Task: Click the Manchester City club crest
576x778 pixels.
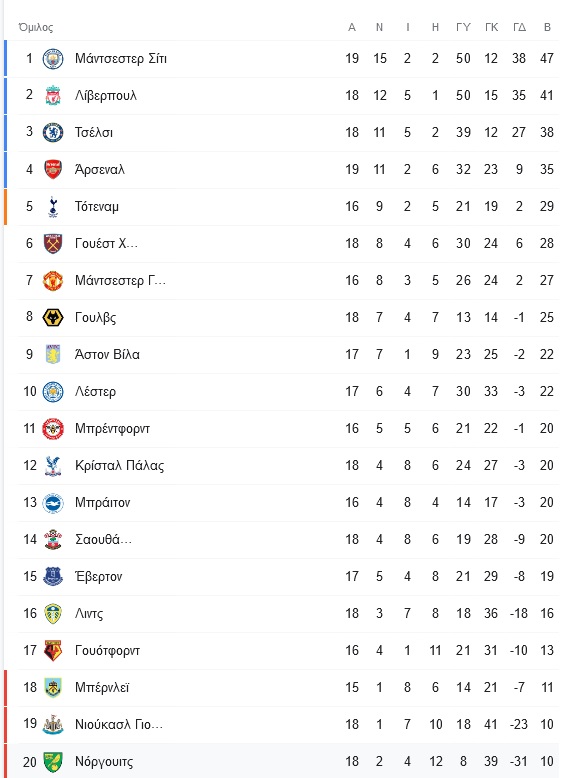Action: pos(53,59)
